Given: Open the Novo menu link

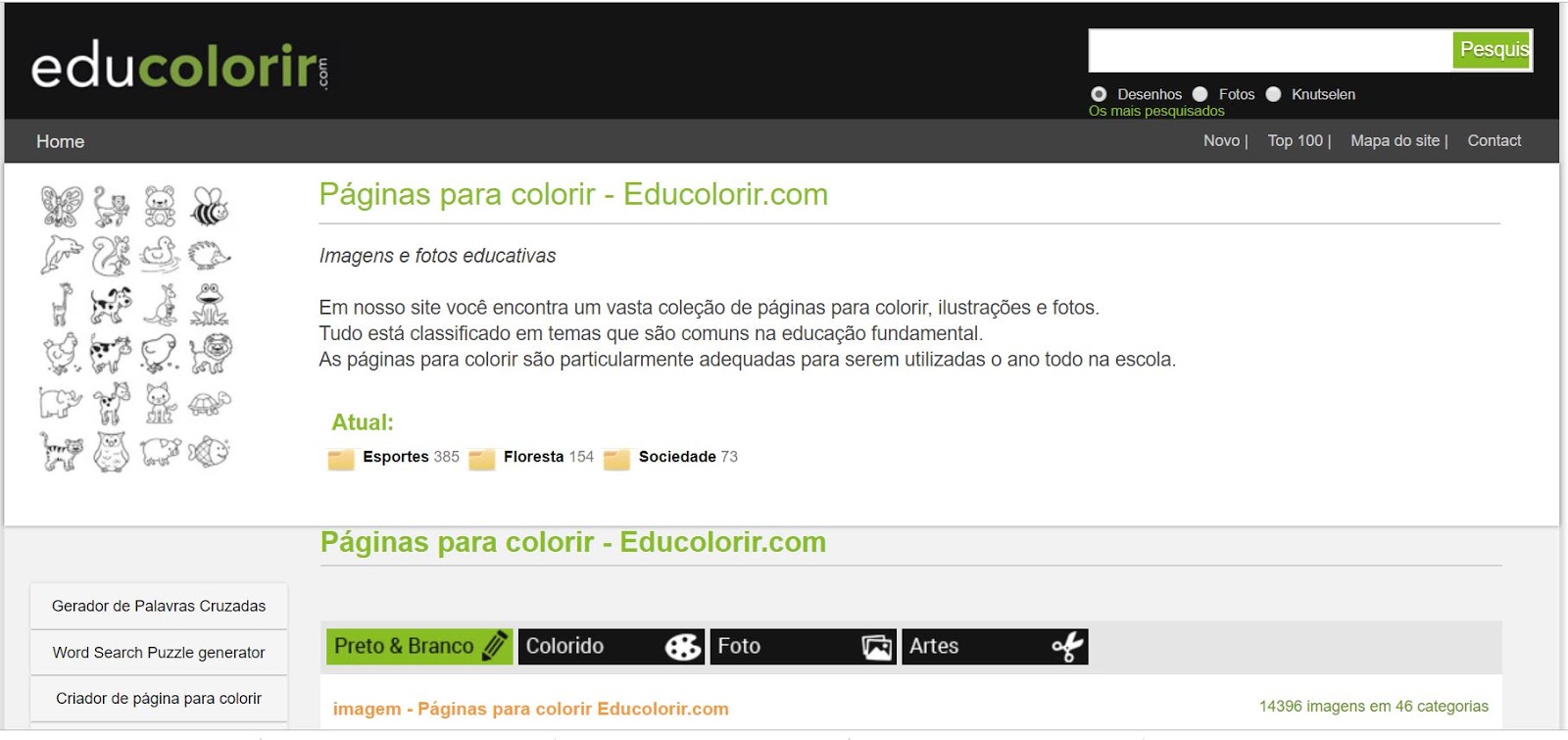Looking at the screenshot, I should (1221, 140).
